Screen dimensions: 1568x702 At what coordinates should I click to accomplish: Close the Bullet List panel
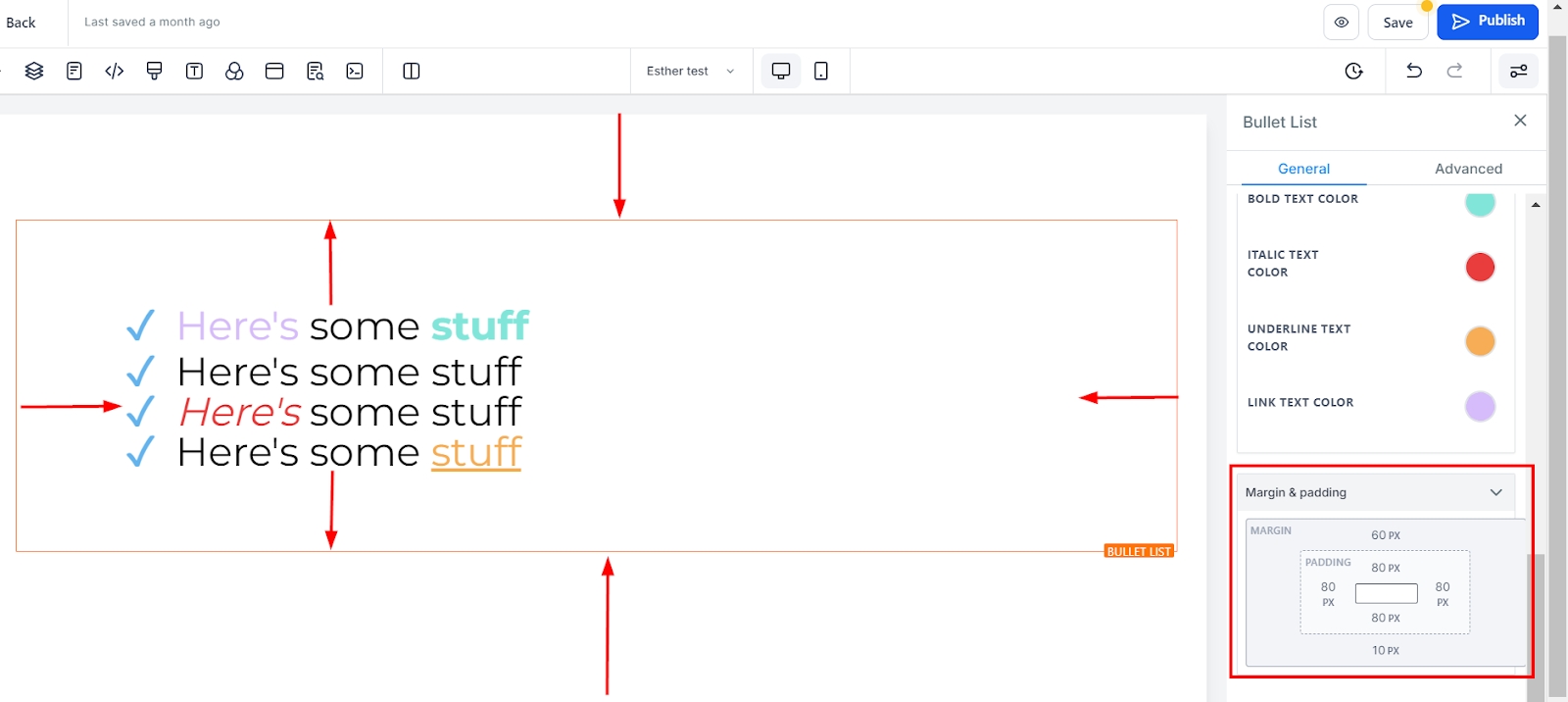1520,121
